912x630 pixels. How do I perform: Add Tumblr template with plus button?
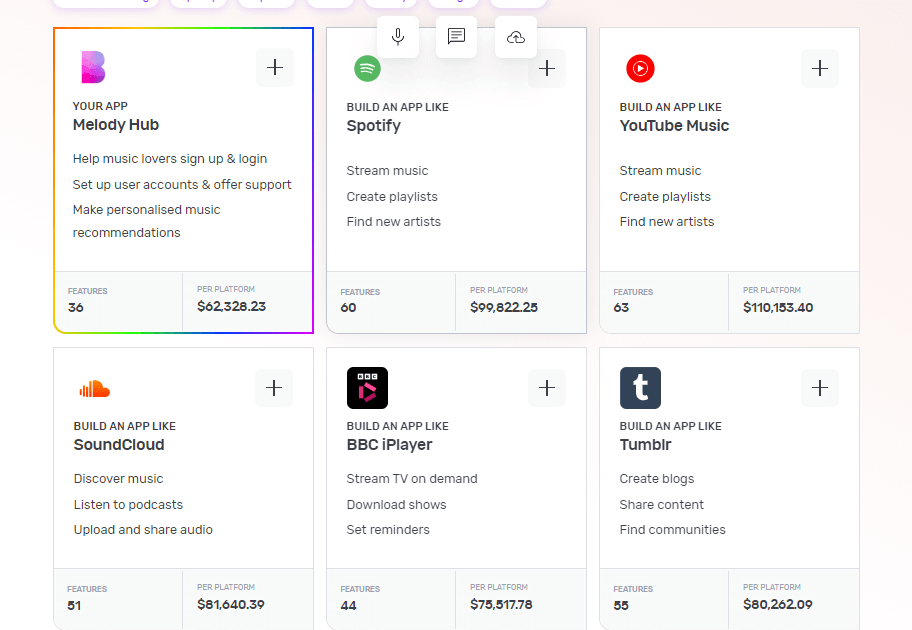click(820, 388)
